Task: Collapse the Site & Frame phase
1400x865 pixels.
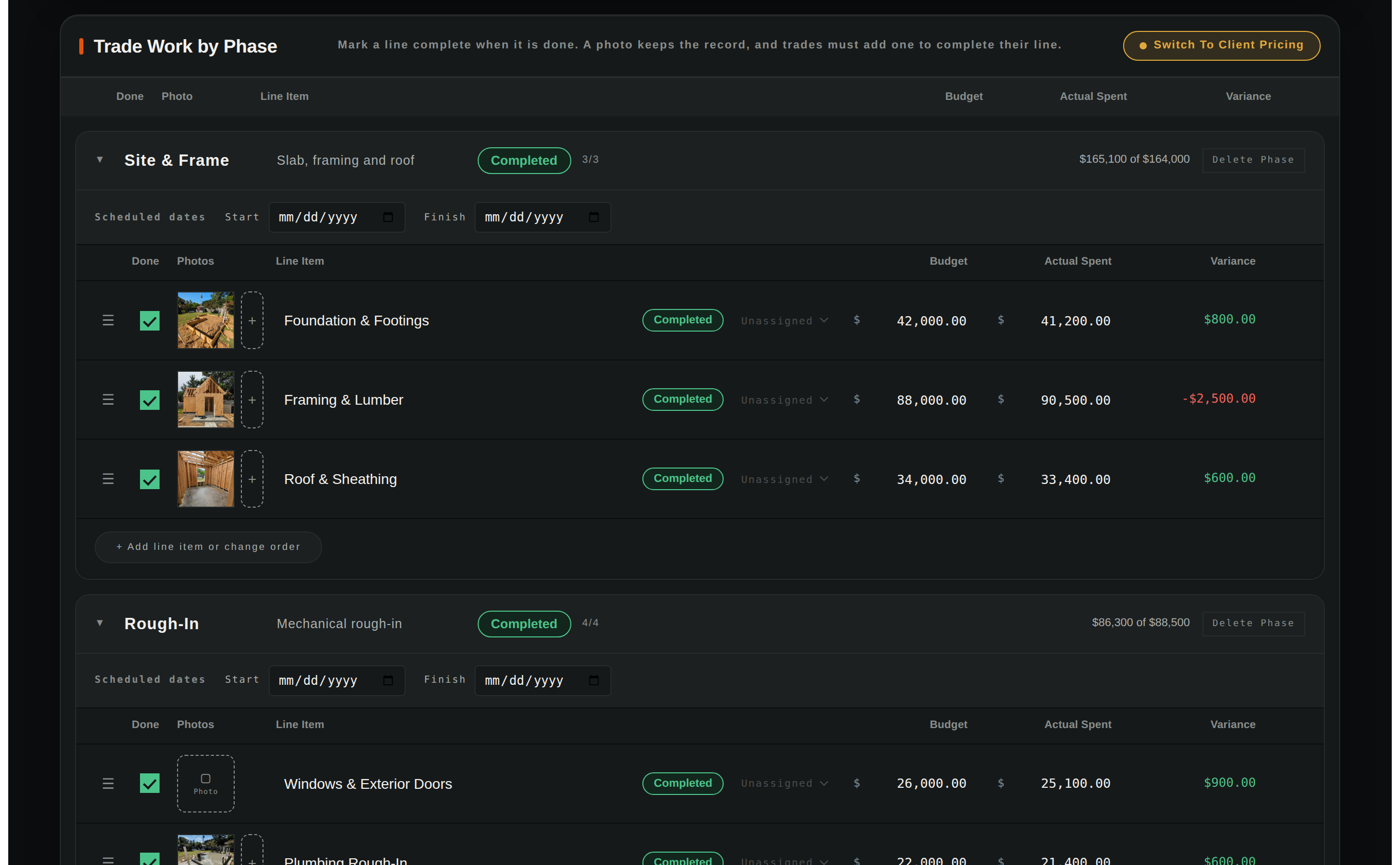Action: point(100,160)
